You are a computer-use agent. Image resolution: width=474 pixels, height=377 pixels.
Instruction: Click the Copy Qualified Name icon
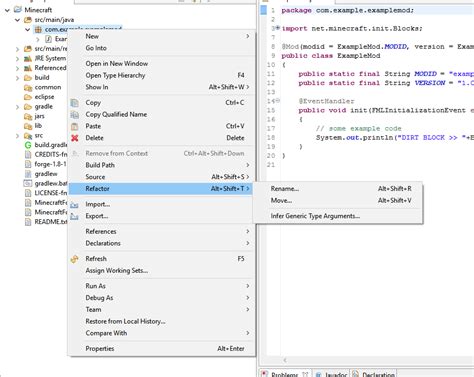(75, 114)
